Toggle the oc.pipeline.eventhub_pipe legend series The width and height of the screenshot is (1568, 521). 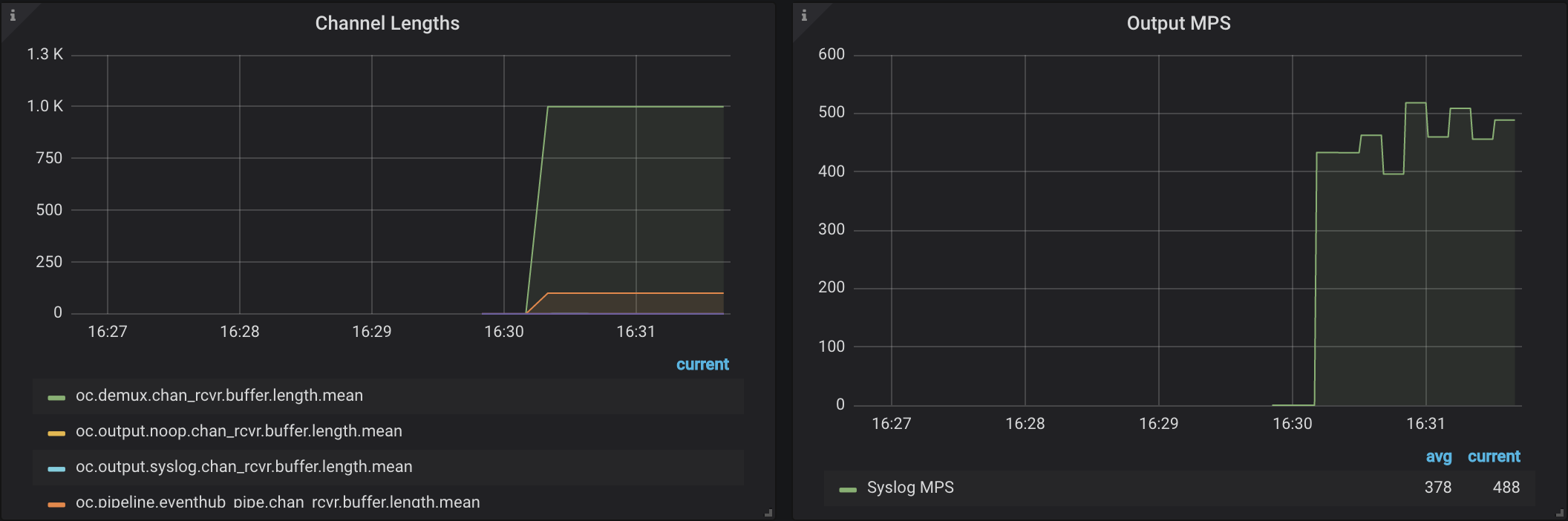click(x=278, y=502)
